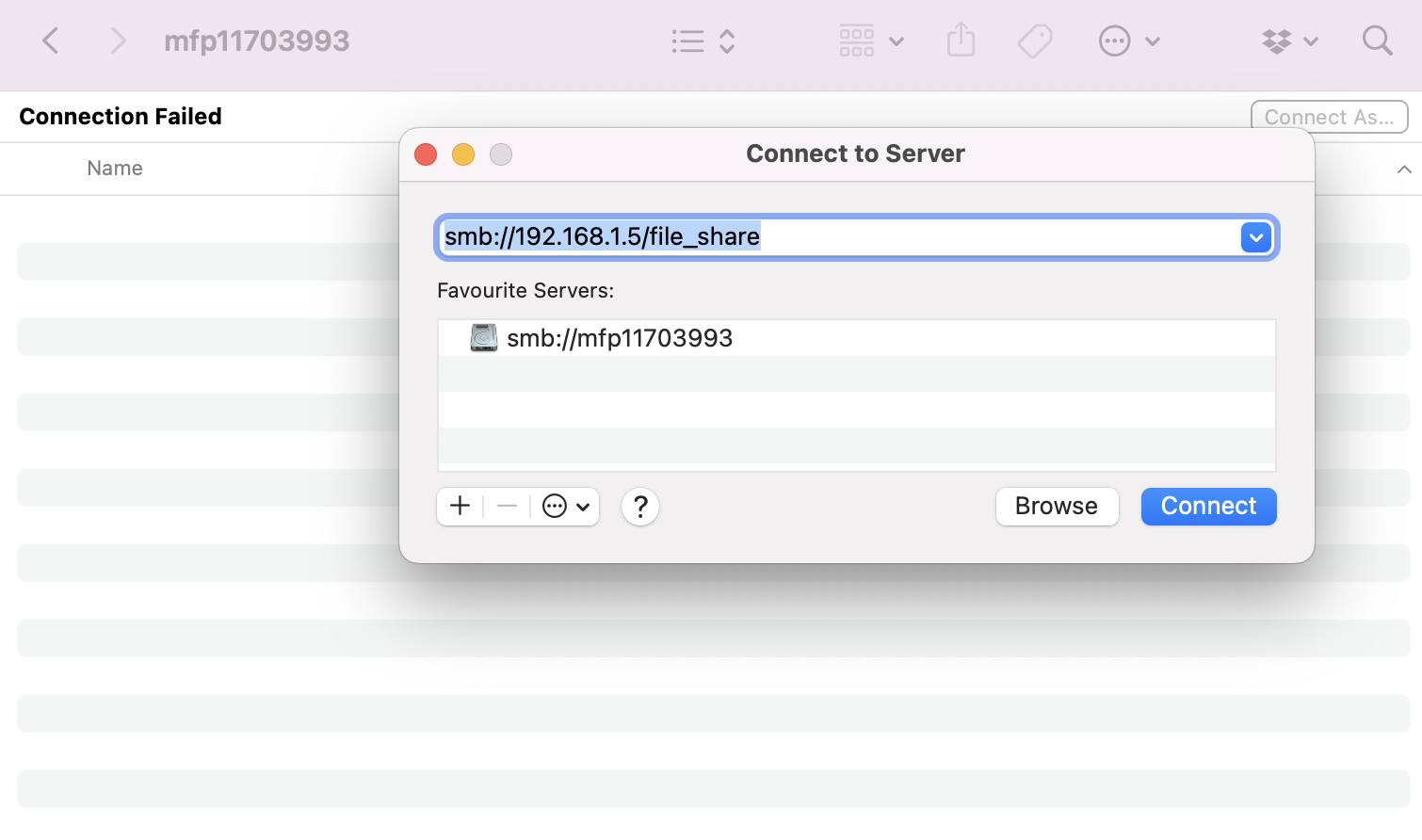Click the Favourite Servers label
Screen dimensions: 1422x840
tap(525, 291)
